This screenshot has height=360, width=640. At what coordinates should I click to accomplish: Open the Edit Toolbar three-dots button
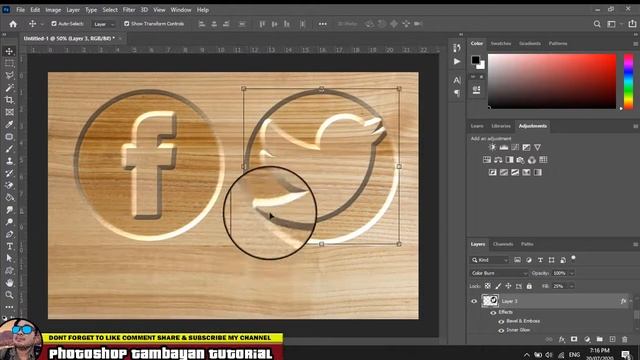9,307
